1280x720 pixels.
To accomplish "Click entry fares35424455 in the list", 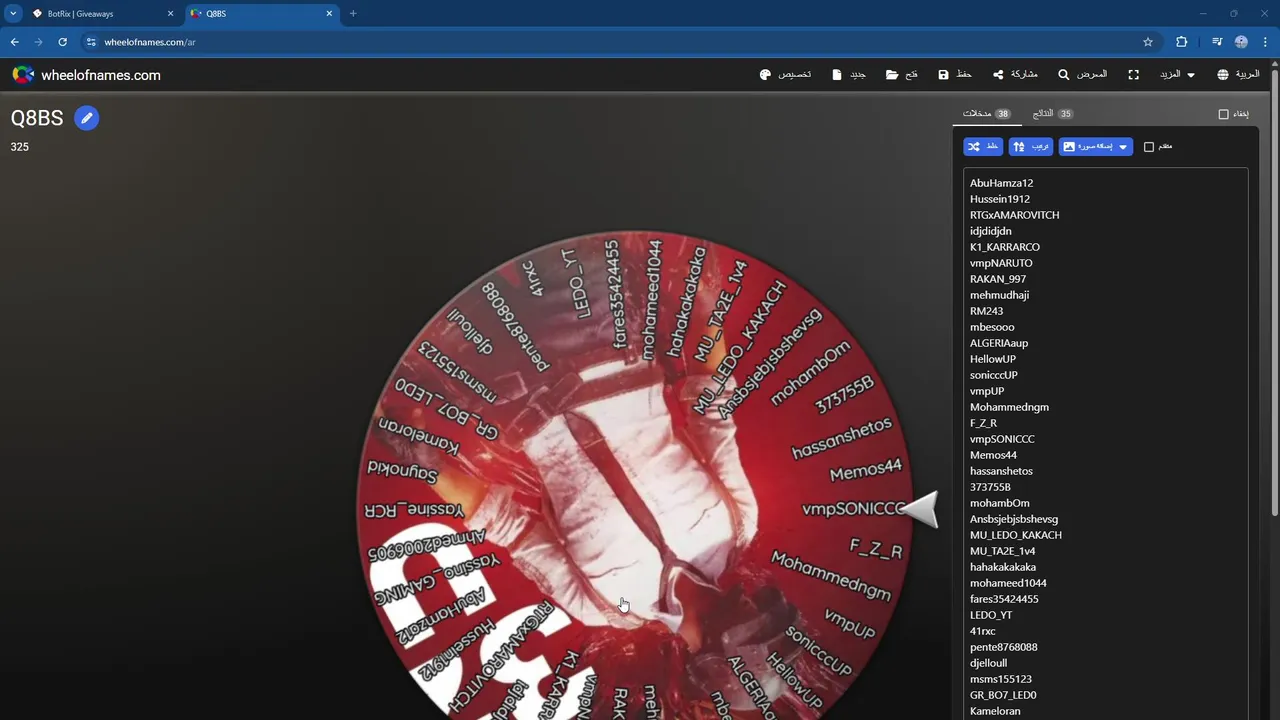I will pyautogui.click(x=1004, y=599).
